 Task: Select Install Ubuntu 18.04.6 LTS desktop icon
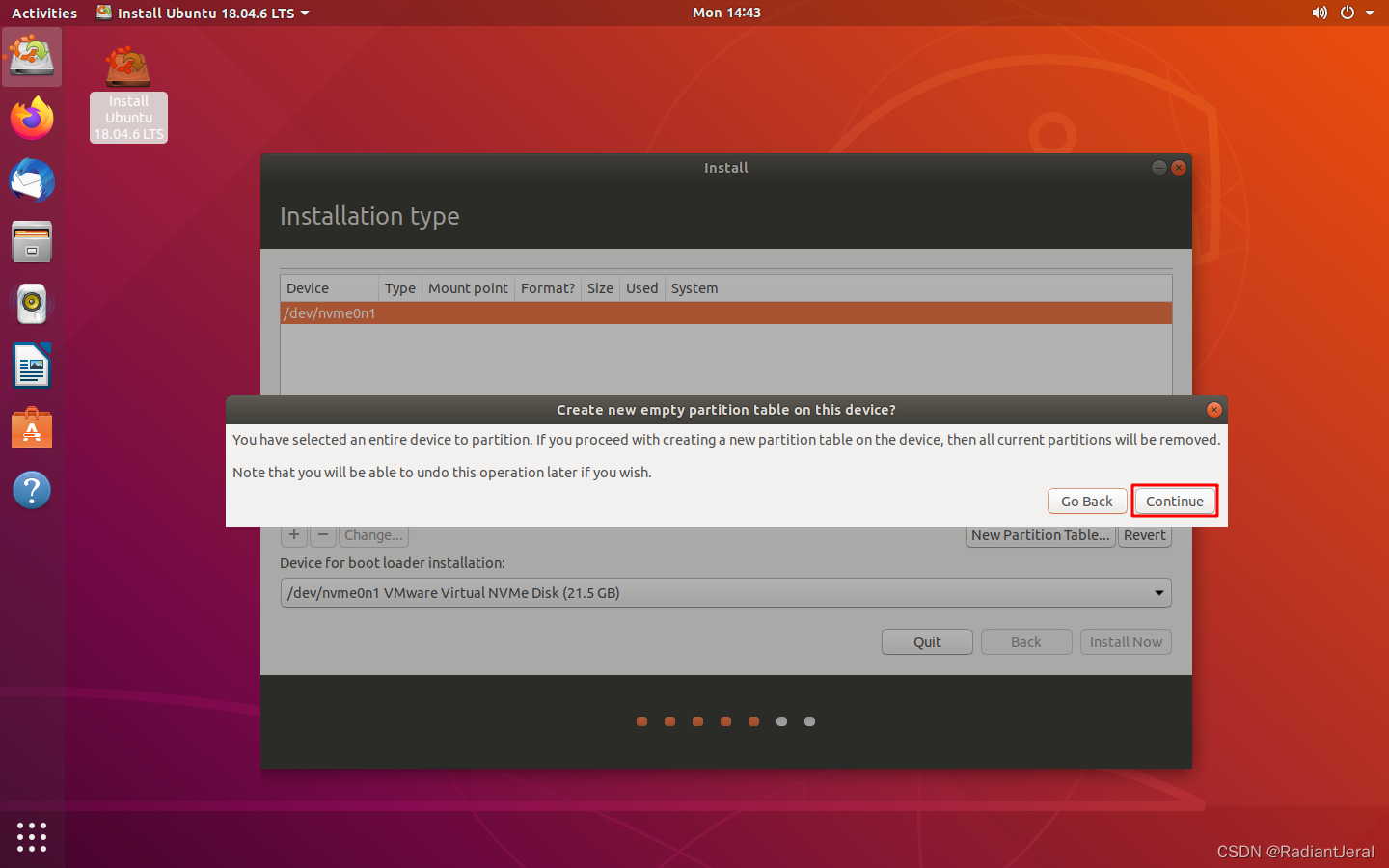click(128, 95)
